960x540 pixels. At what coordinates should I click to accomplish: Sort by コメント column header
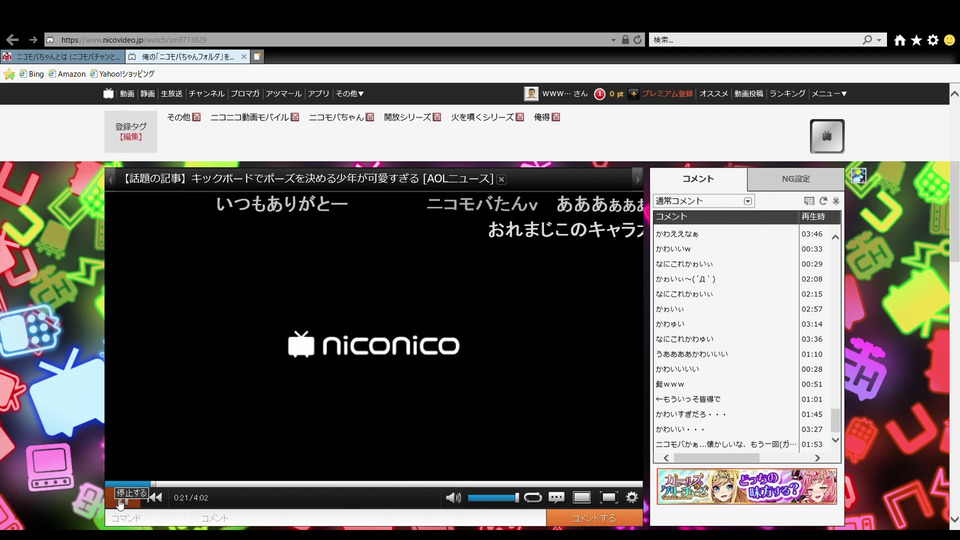(726, 217)
